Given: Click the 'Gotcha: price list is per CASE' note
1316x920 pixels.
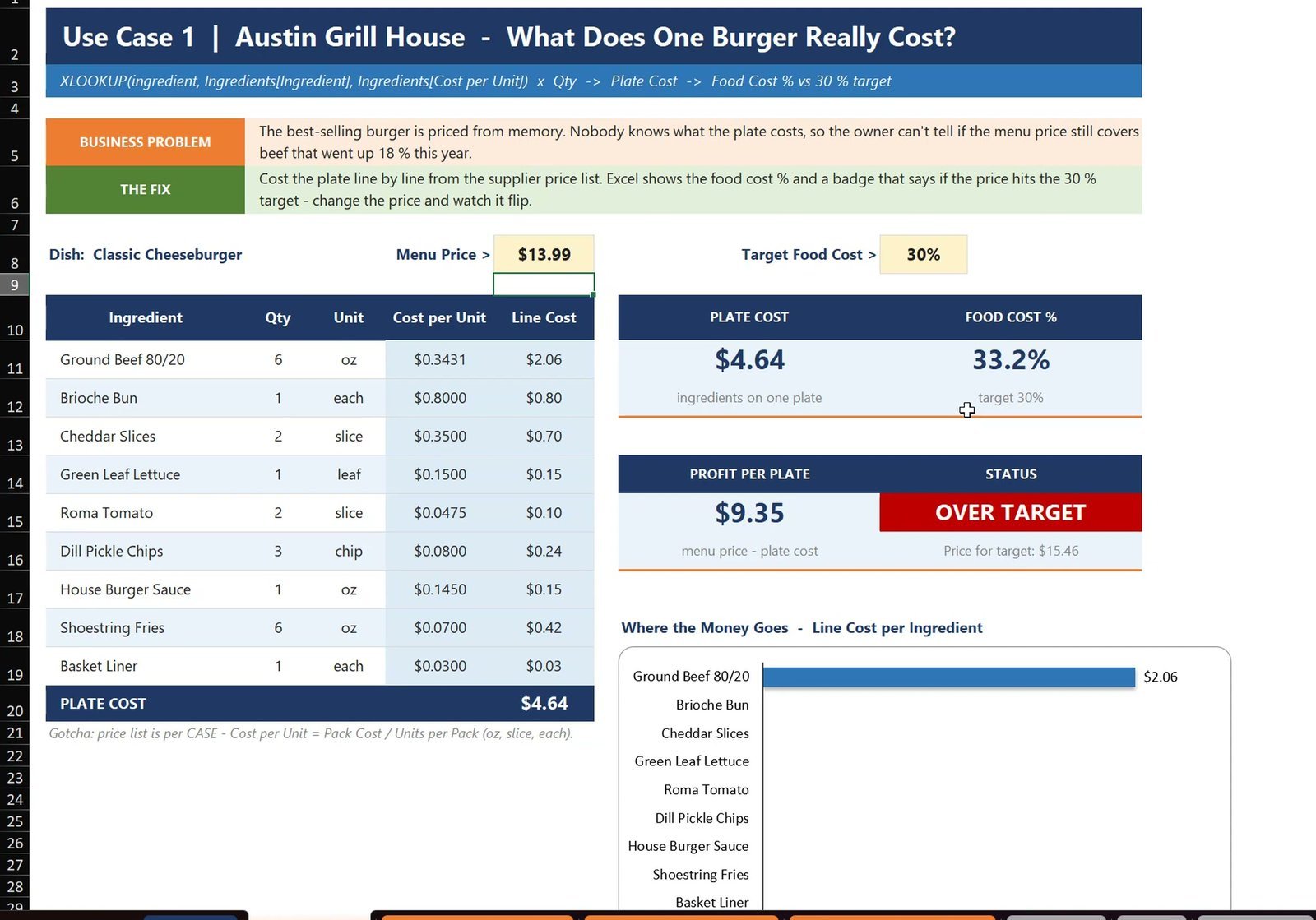Looking at the screenshot, I should (311, 733).
